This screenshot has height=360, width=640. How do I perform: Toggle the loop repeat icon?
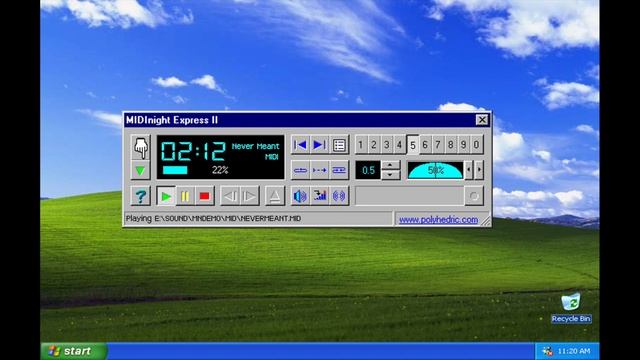(x=300, y=170)
